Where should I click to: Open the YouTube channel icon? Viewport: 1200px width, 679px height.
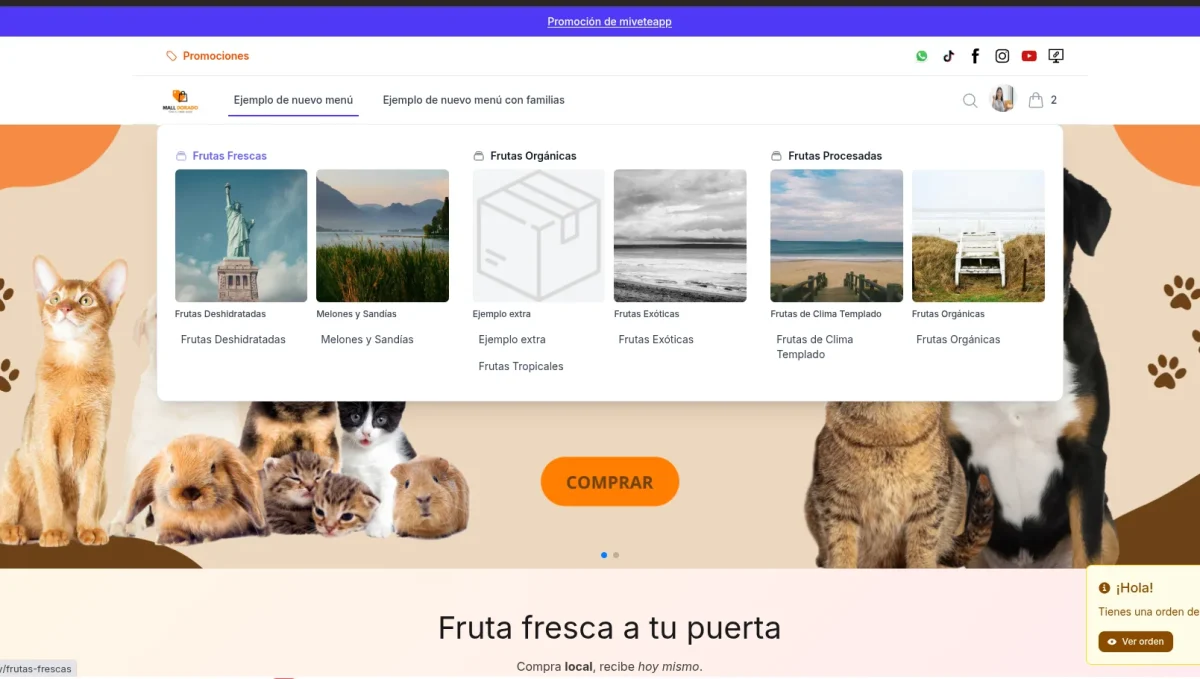coord(1029,56)
